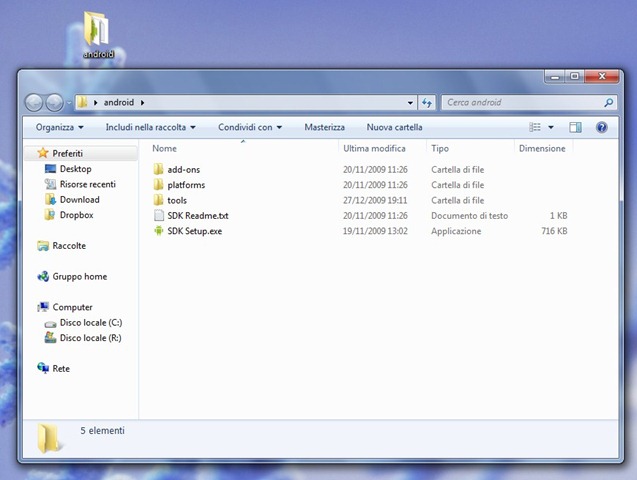Open the view options dropdown arrow
Image resolution: width=637 pixels, height=480 pixels.
coord(551,128)
